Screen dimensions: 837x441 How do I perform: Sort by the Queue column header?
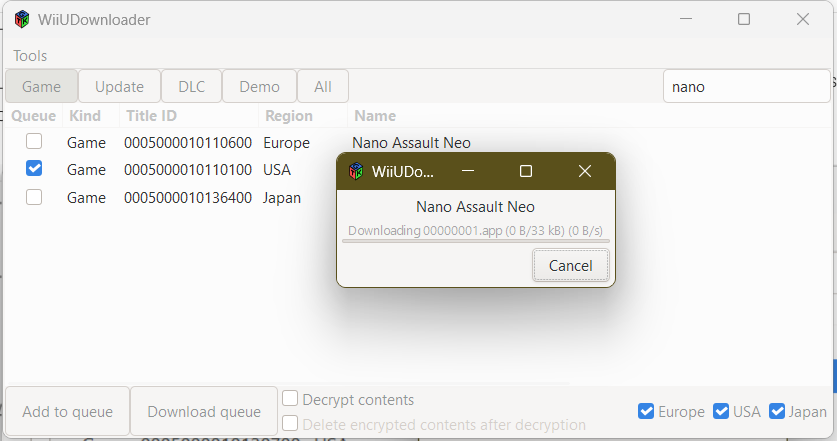click(x=34, y=116)
